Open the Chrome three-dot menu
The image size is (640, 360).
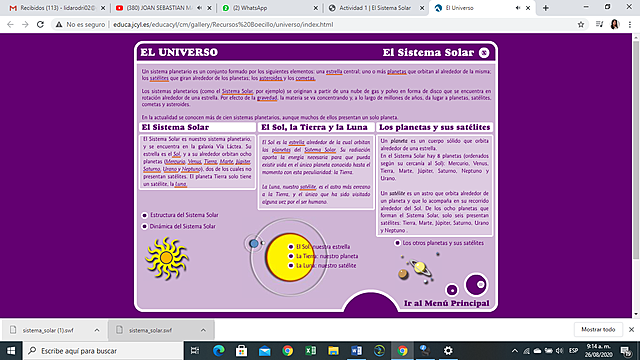[x=630, y=24]
